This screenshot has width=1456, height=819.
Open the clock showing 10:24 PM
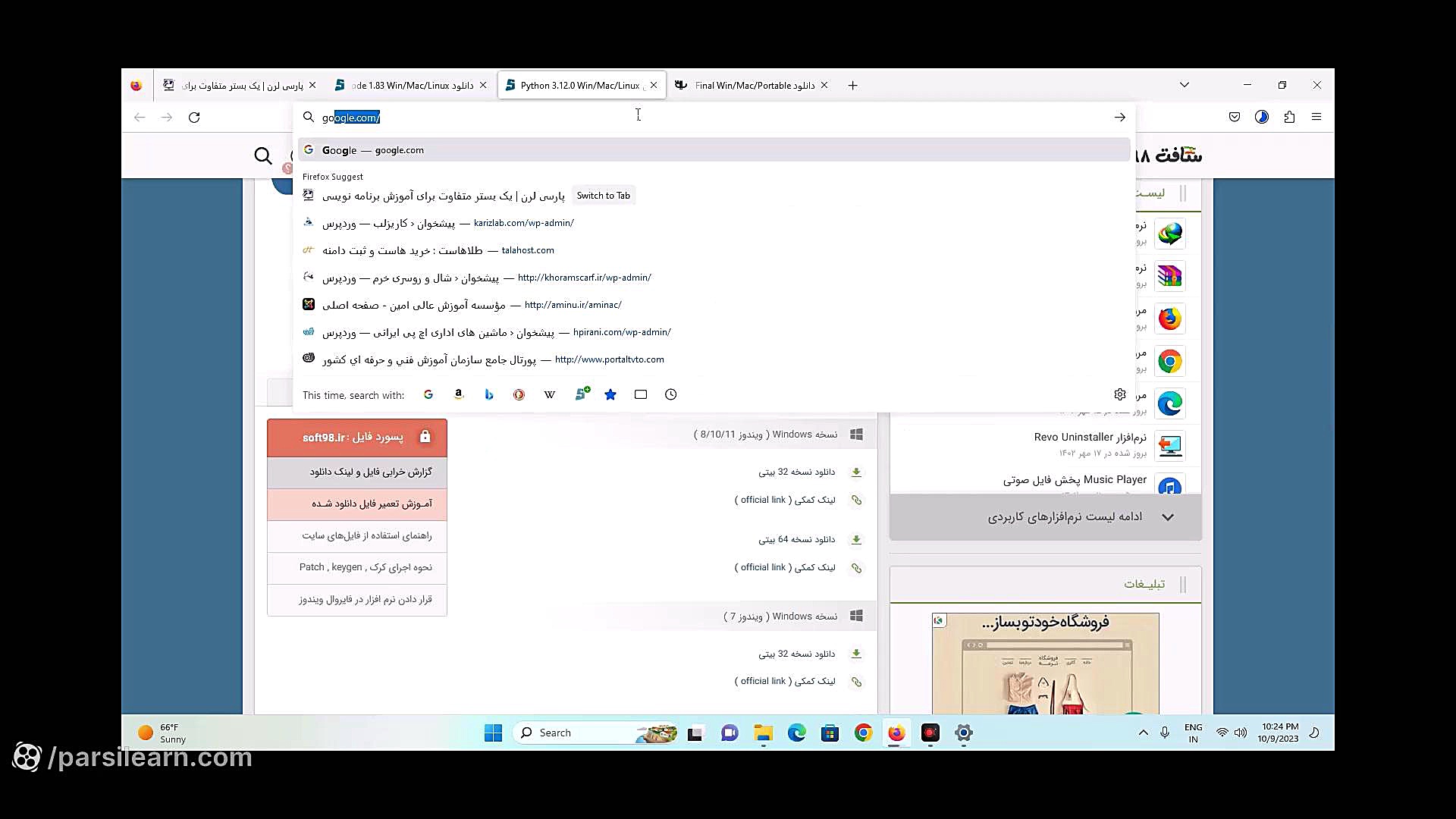1279,733
